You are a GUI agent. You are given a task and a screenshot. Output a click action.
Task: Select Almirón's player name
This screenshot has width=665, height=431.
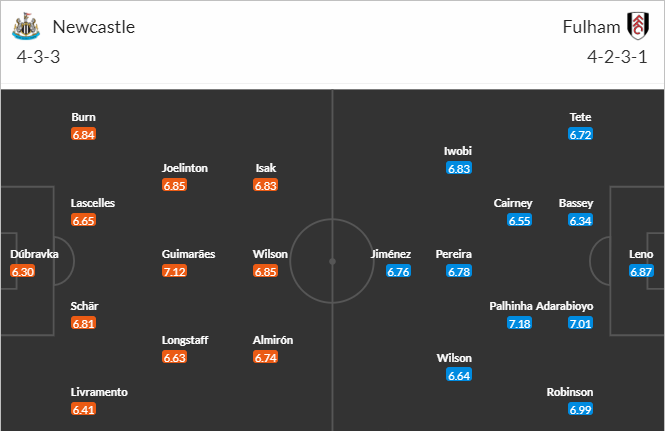tap(273, 340)
